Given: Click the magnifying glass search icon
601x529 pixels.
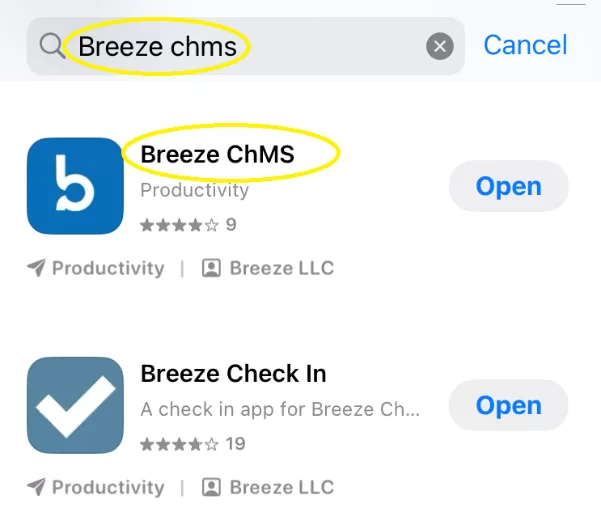Looking at the screenshot, I should 51,46.
